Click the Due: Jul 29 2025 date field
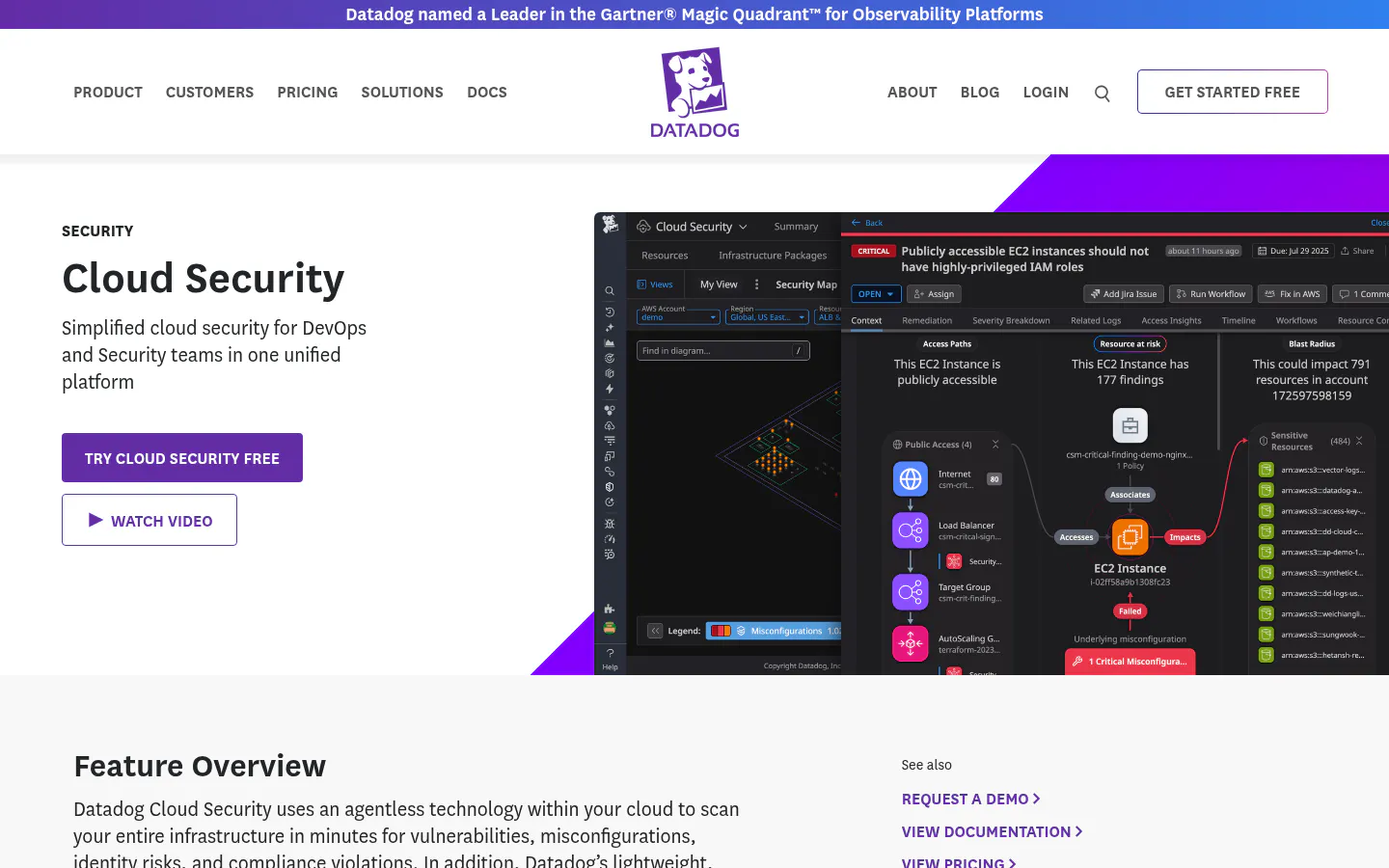The height and width of the screenshot is (868, 1389). (1293, 251)
